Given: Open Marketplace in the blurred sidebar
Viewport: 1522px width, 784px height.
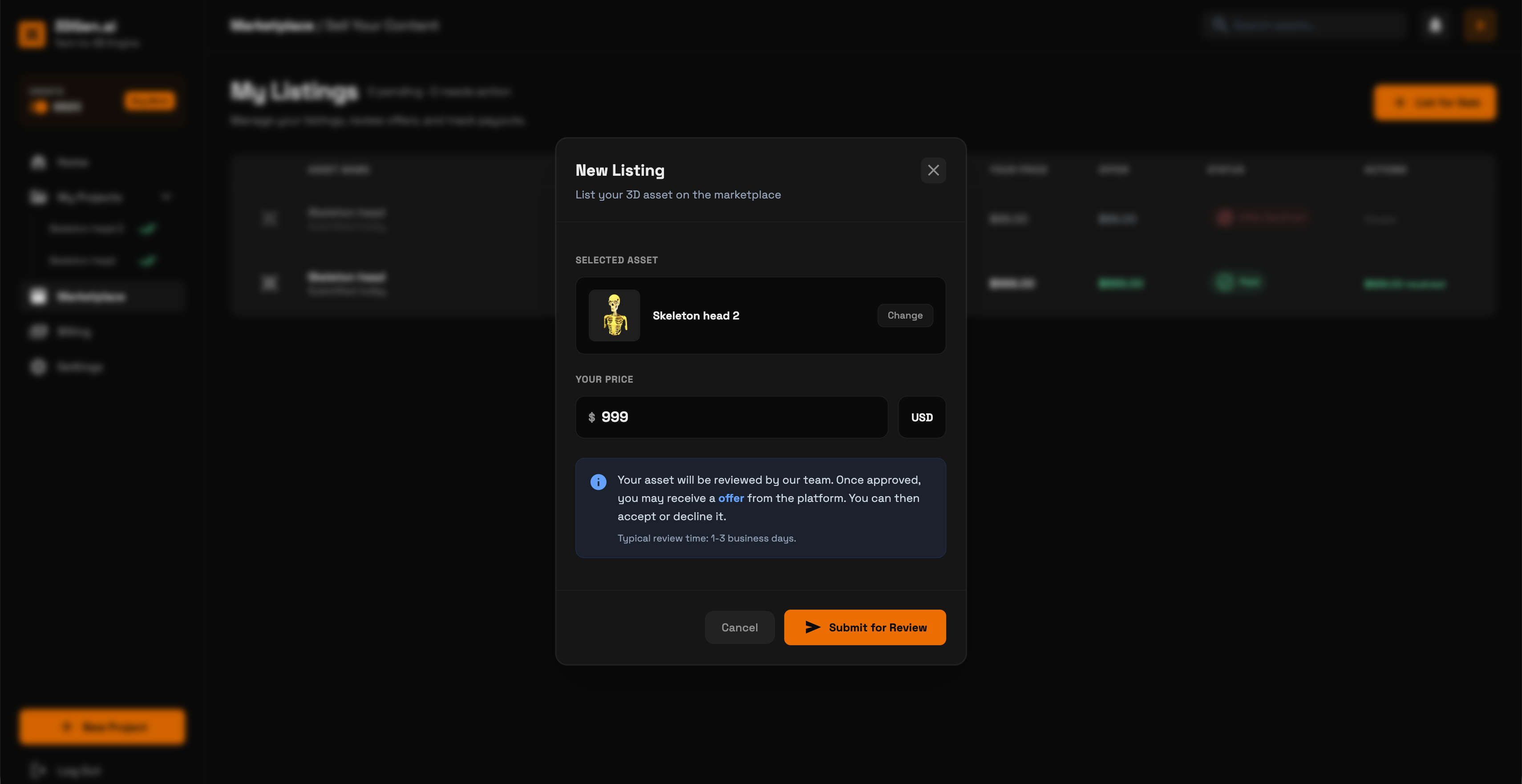Looking at the screenshot, I should [103, 297].
